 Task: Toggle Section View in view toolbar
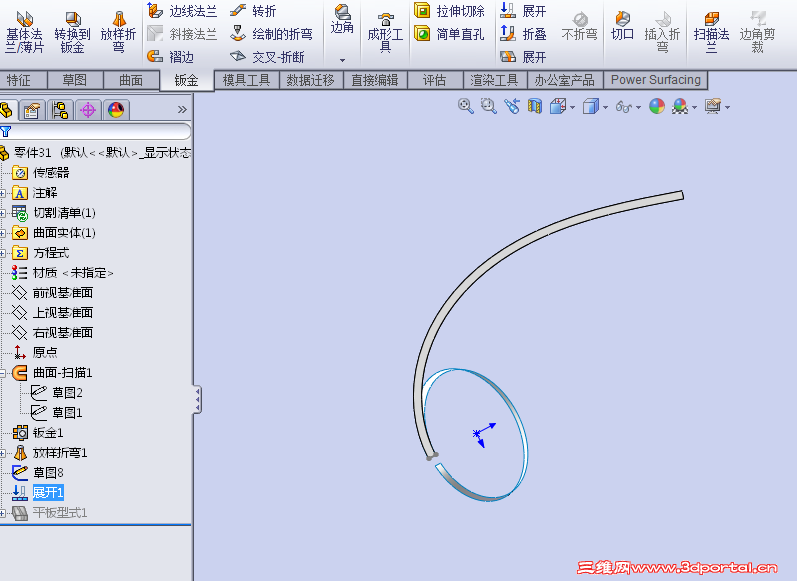coord(535,106)
